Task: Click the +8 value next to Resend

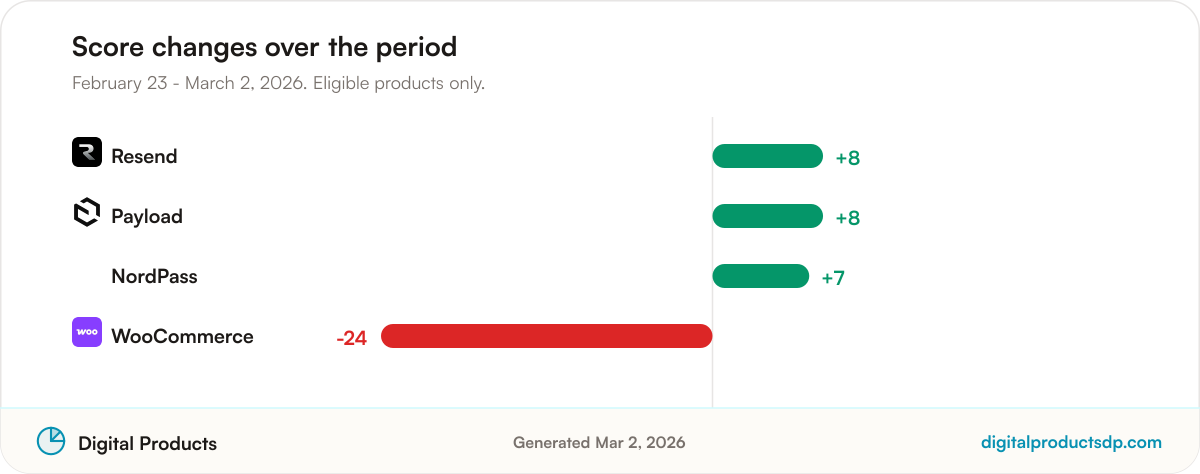Action: tap(848, 158)
